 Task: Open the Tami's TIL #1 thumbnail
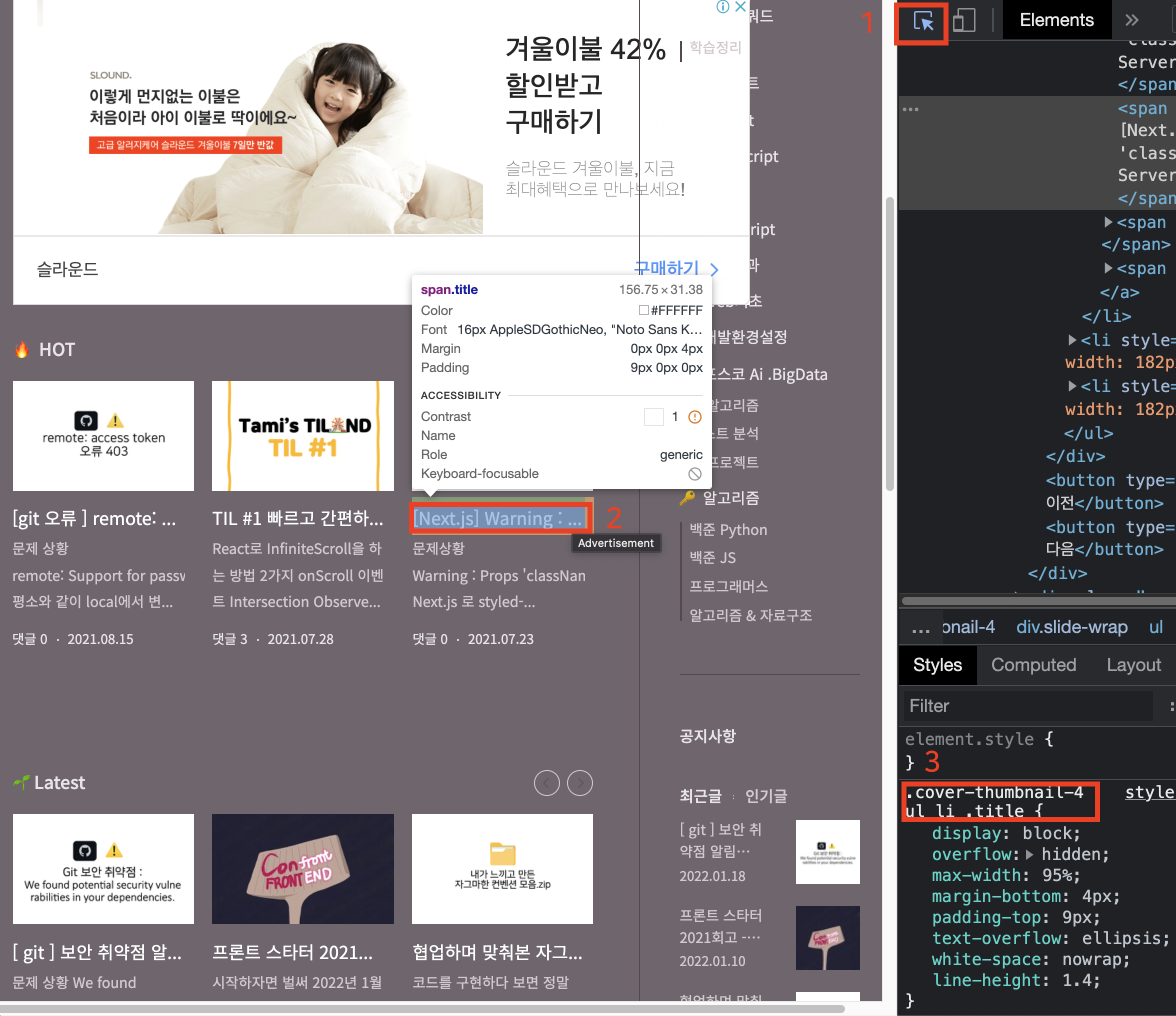[x=302, y=436]
